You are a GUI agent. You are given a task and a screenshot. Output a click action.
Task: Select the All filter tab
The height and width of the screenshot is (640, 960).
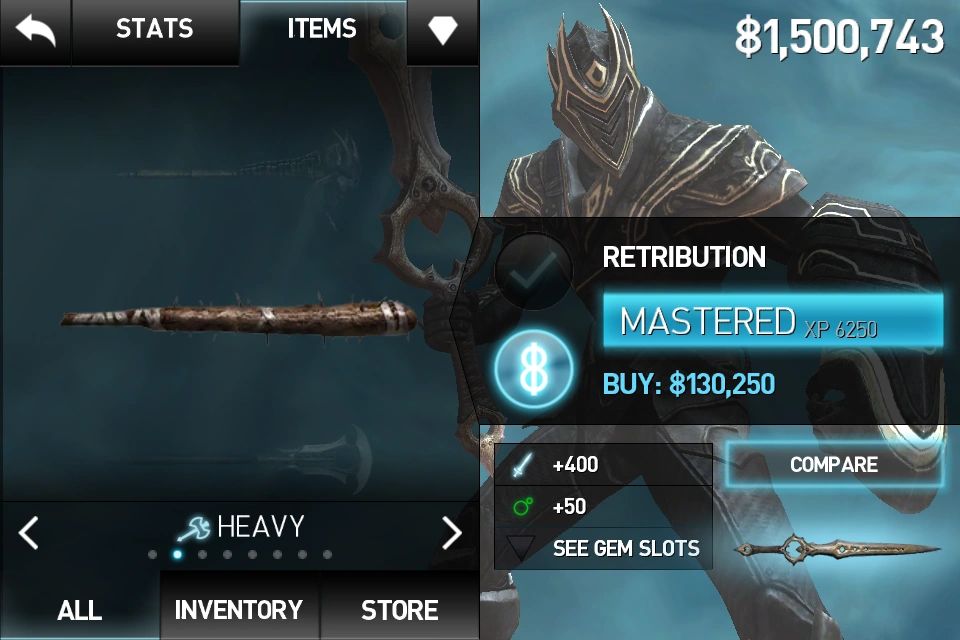point(80,609)
